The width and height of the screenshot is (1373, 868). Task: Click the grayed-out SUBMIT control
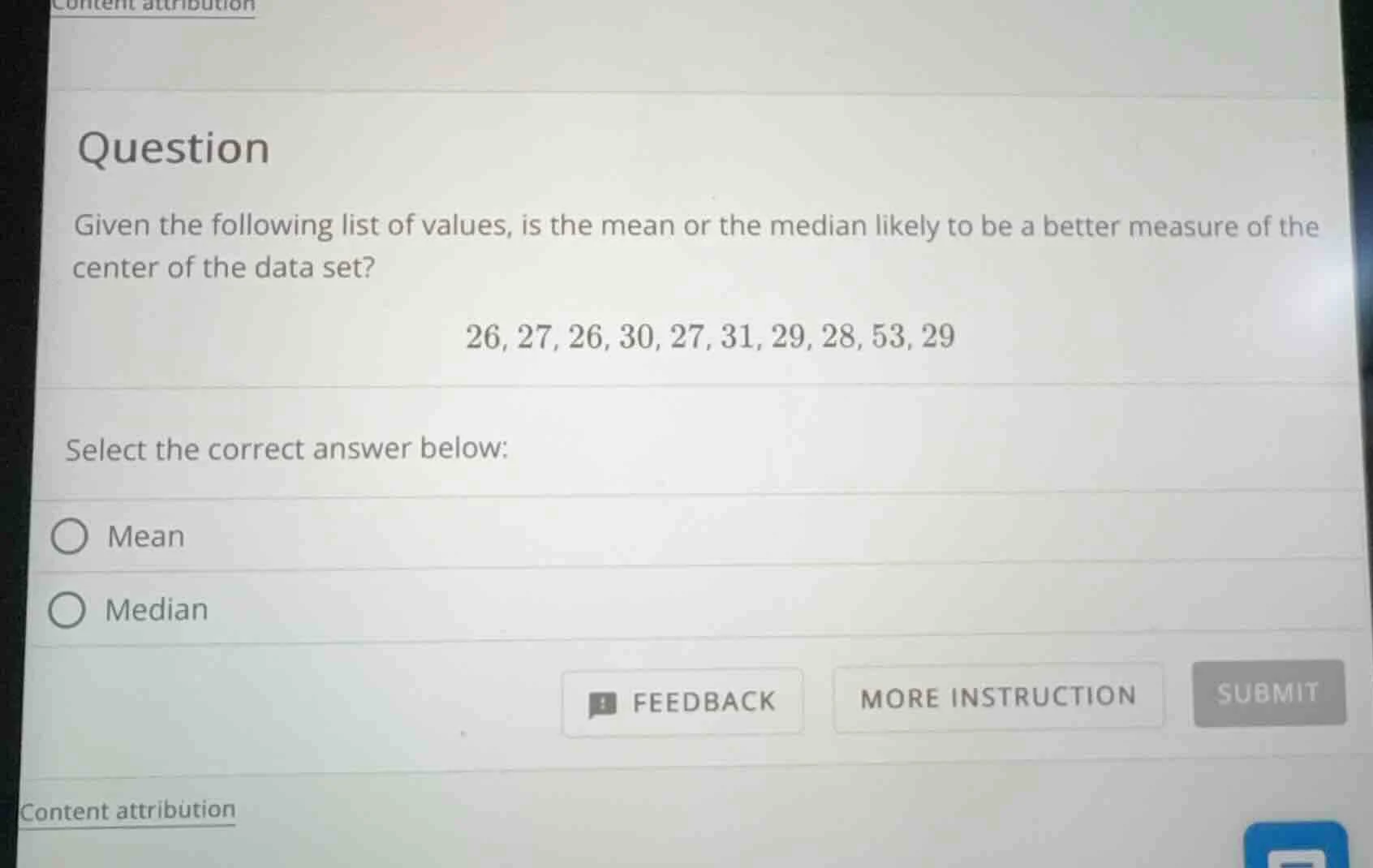pos(1268,694)
